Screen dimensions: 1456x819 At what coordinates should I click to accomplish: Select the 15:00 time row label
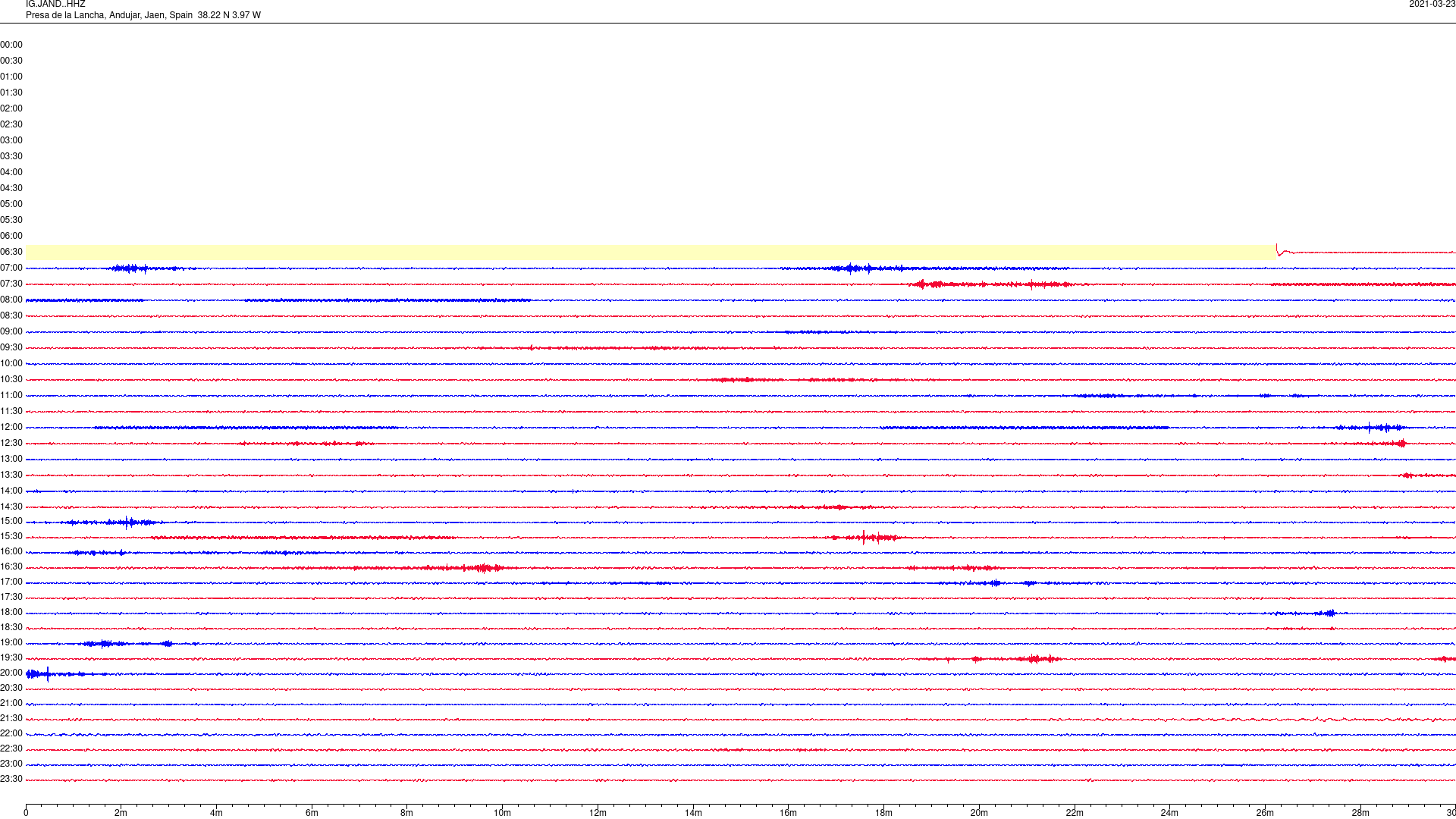[x=11, y=521]
